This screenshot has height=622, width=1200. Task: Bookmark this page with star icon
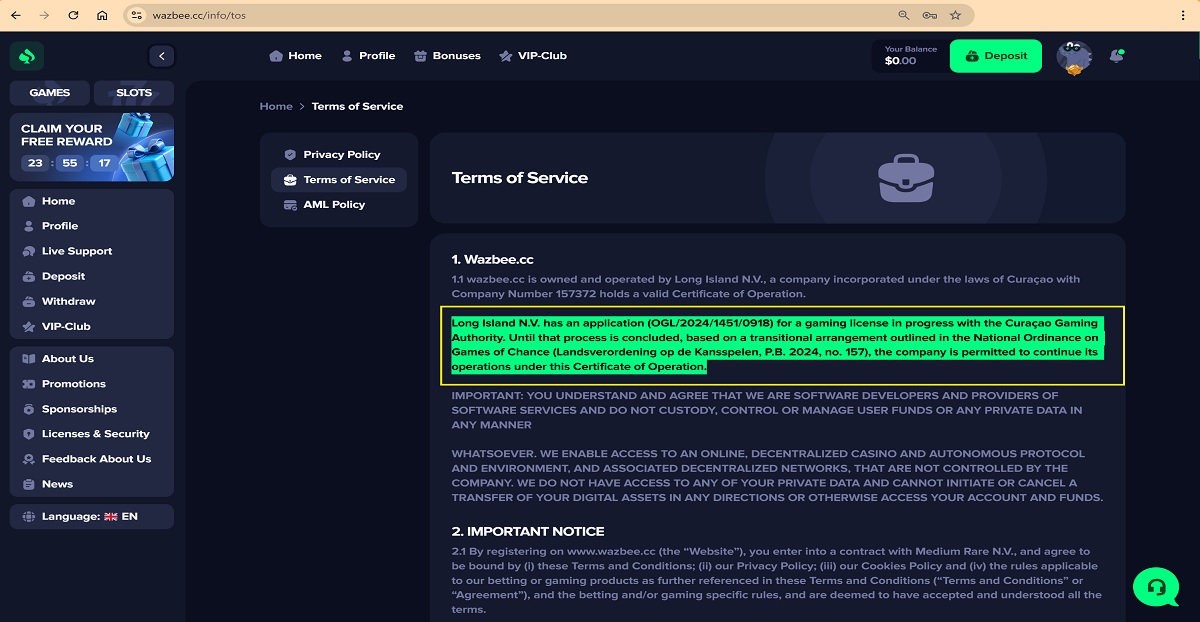click(955, 15)
